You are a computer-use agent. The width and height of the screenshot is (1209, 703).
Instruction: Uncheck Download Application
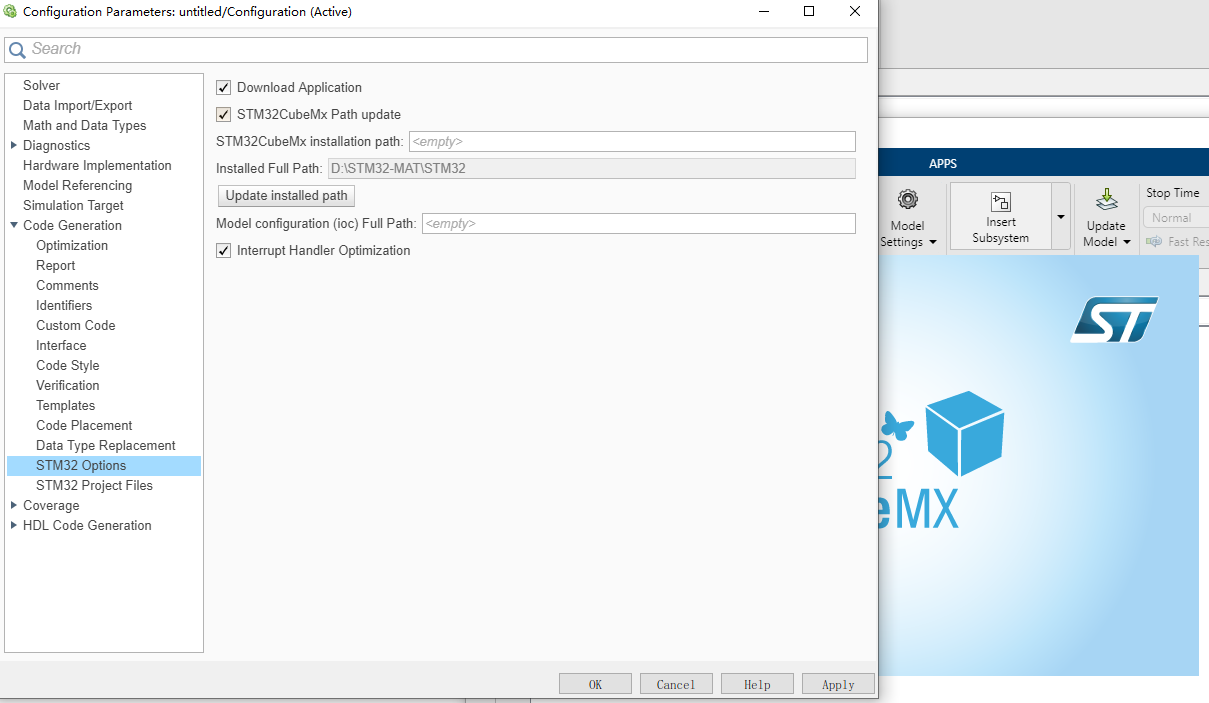tap(223, 87)
